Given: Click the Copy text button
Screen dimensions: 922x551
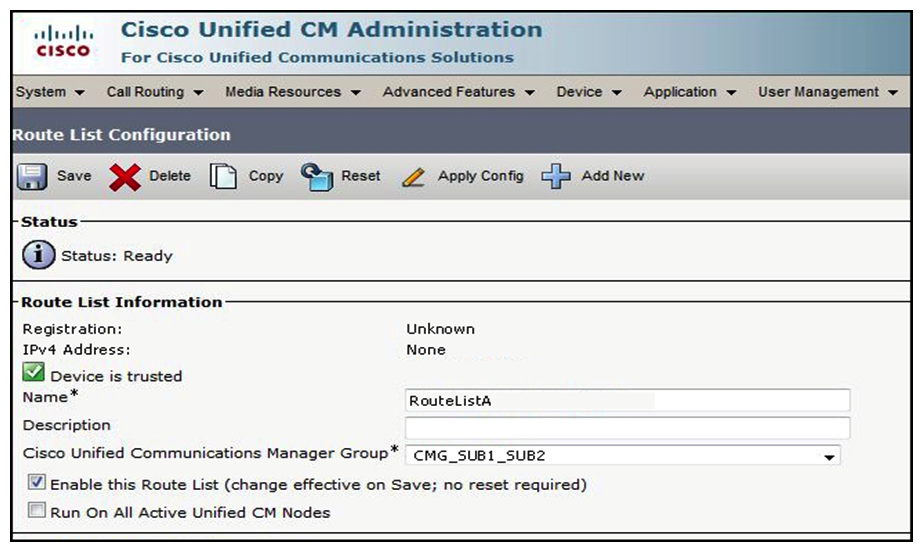Looking at the screenshot, I should pyautogui.click(x=266, y=176).
